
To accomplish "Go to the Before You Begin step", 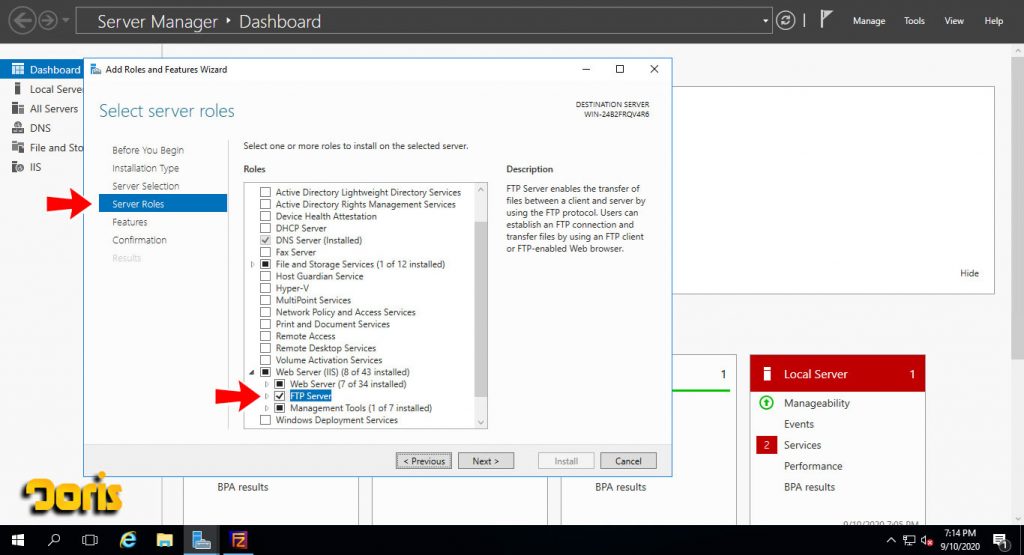I will click(x=148, y=150).
